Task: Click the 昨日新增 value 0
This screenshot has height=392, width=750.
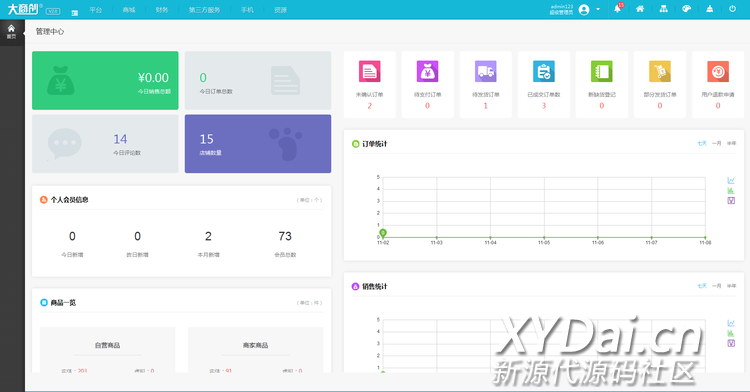Action: point(137,236)
